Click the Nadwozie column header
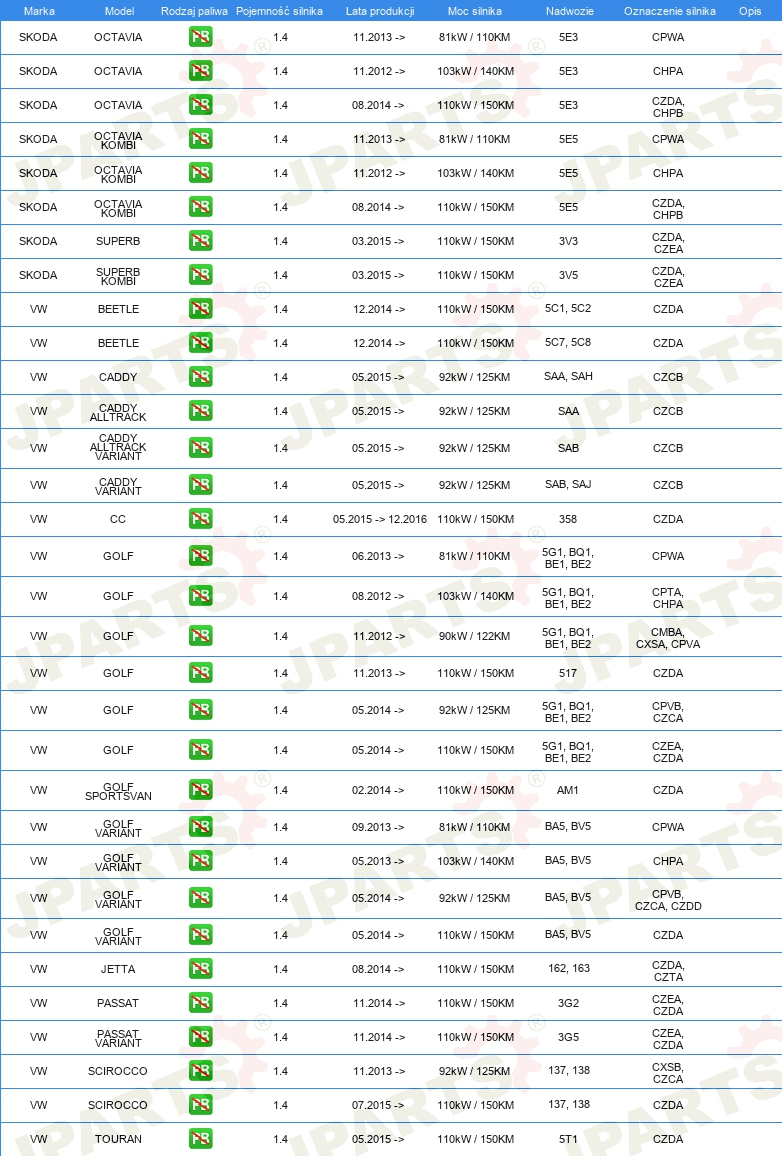 [570, 11]
